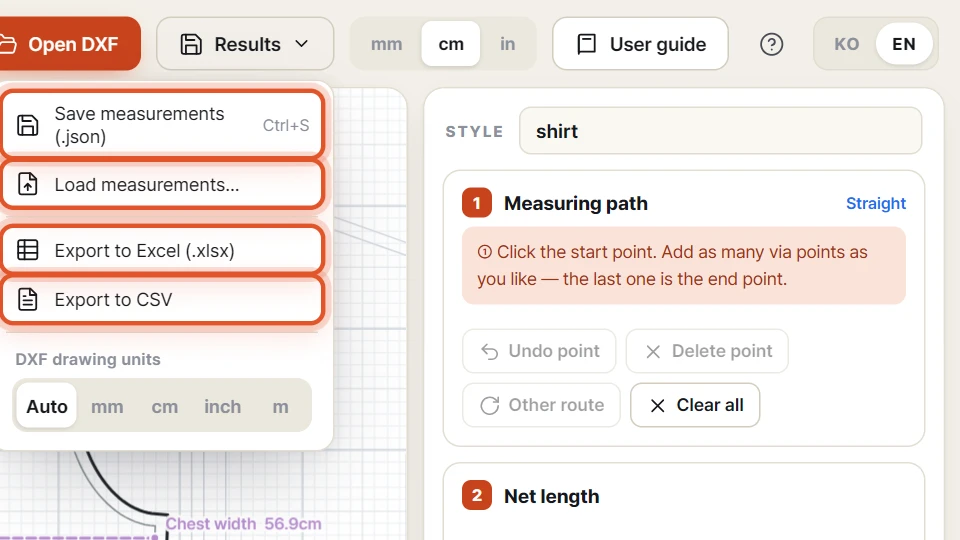
Task: Click the Clear all button
Action: click(x=695, y=405)
